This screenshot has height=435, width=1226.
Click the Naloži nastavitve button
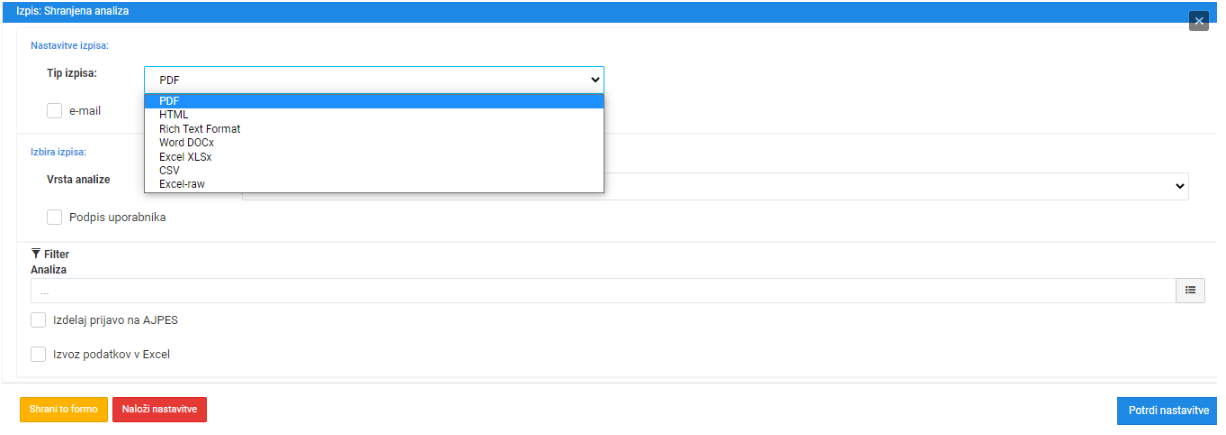click(x=160, y=410)
